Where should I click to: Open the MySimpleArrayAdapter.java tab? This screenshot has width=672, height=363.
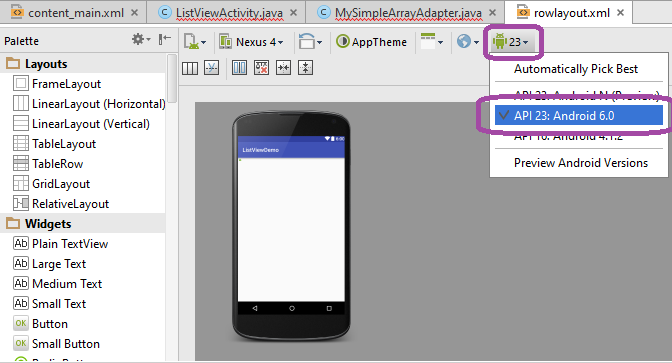[x=408, y=13]
